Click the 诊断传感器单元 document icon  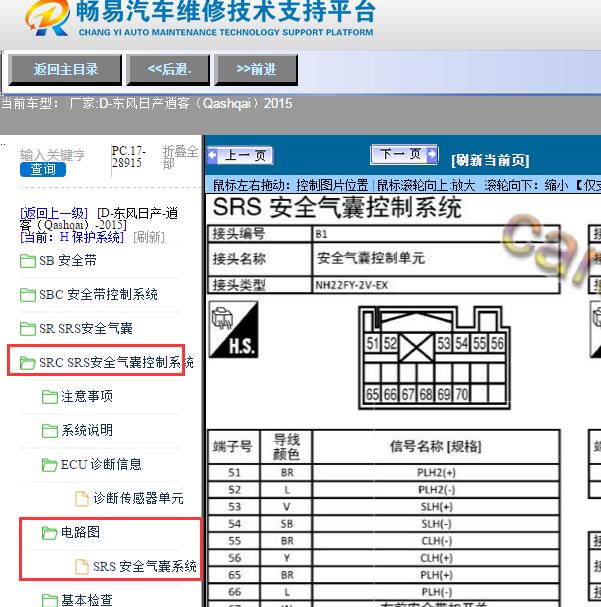[82, 499]
